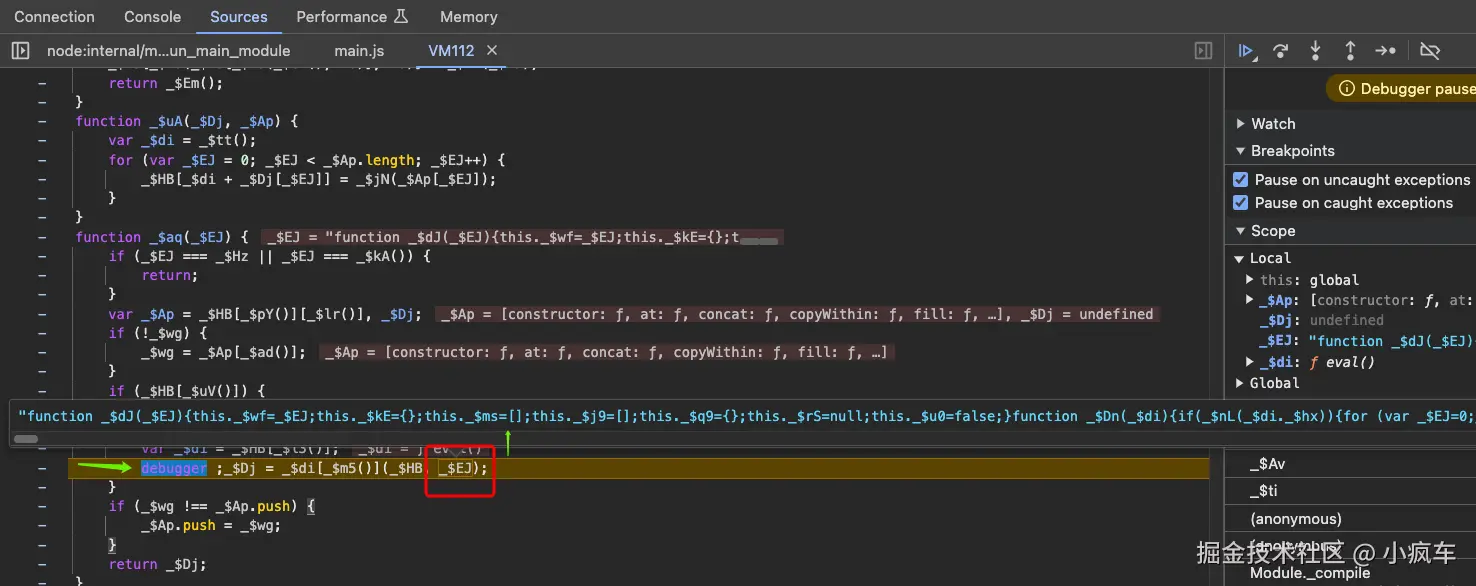Screen dimensions: 1476x586
Task: Click the _$Dj: undefined scope entry
Action: click(1321, 320)
